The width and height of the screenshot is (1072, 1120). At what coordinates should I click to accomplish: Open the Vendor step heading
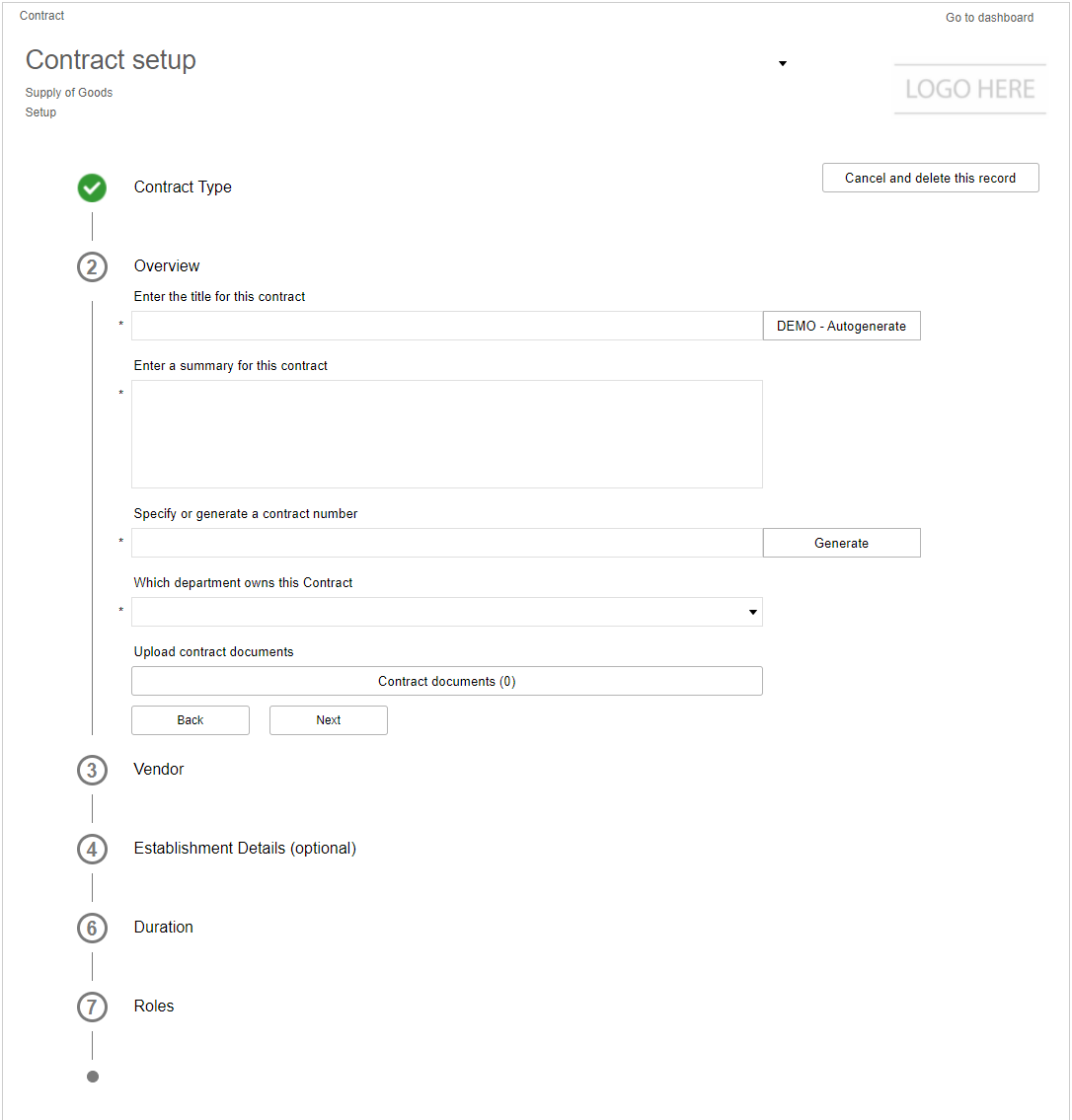[x=159, y=770]
